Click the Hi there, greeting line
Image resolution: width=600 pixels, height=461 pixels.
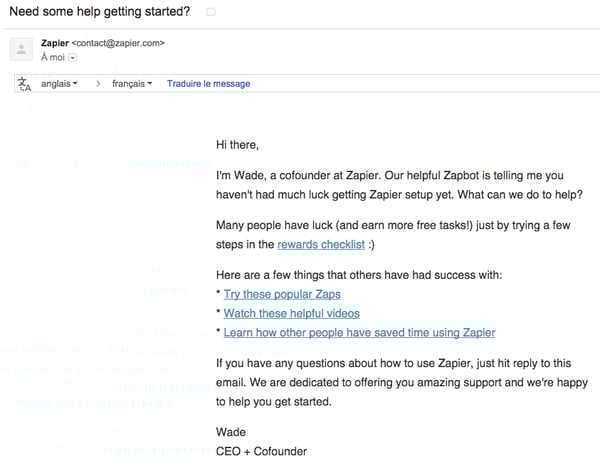coord(237,145)
